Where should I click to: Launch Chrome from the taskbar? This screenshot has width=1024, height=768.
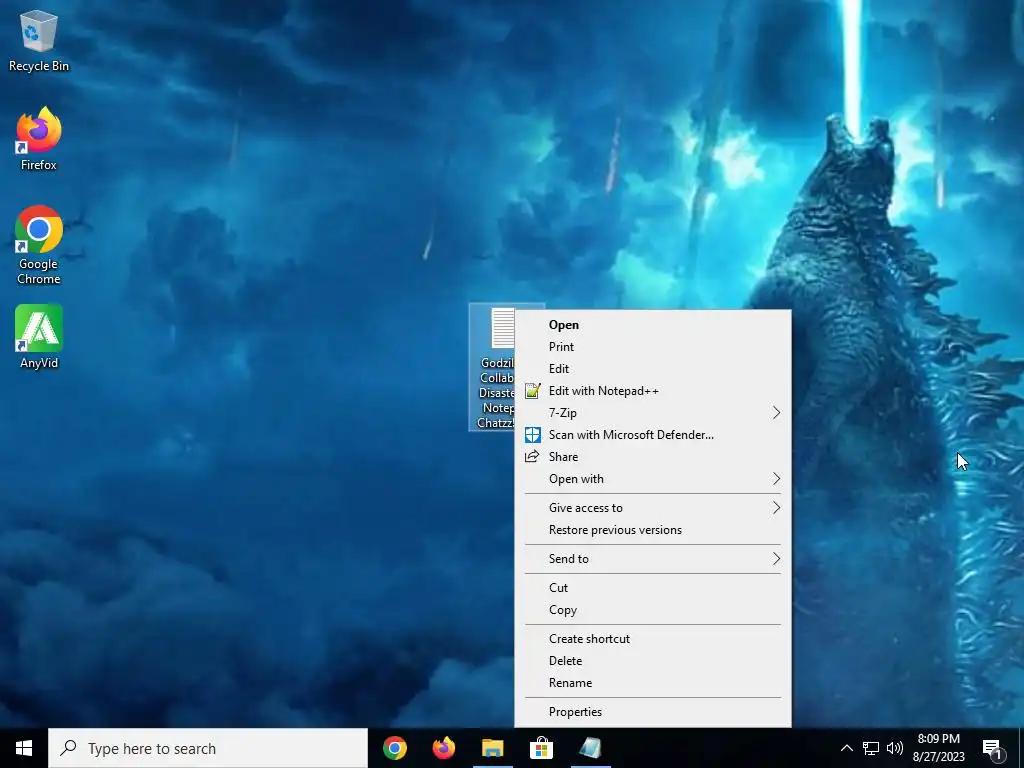(395, 748)
